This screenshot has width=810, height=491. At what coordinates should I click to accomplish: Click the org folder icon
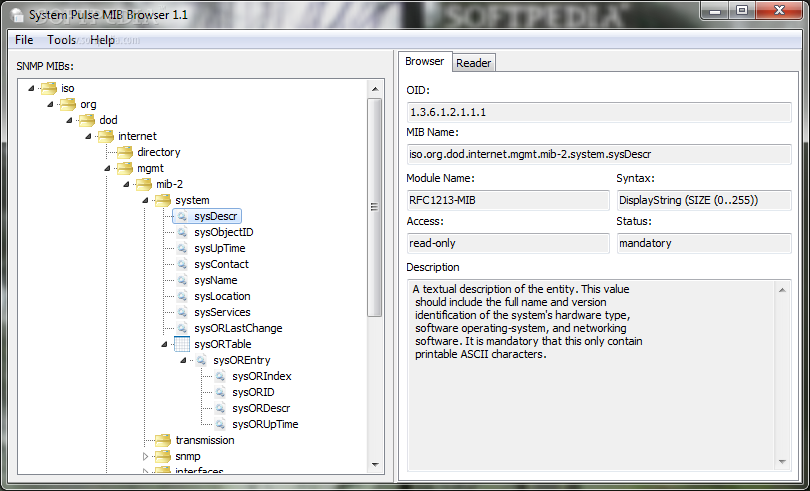tap(68, 104)
